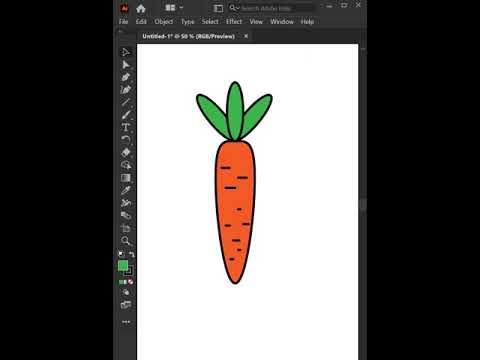Set the color mode to None

tap(131, 282)
